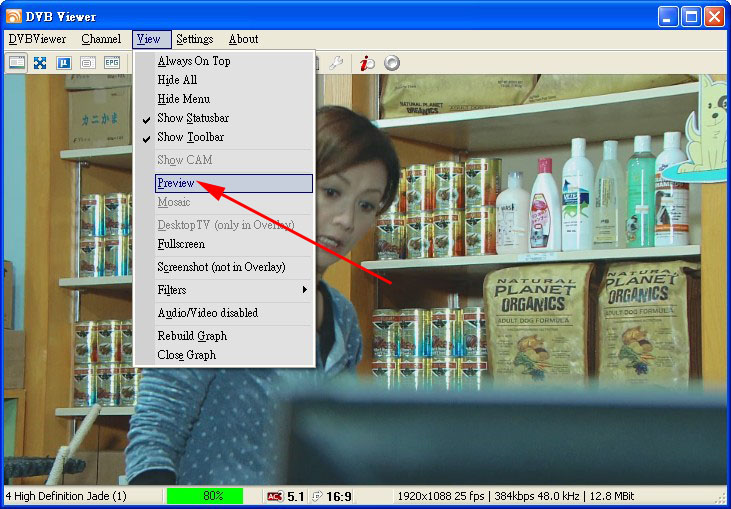Select Preview from the View menu
731x509 pixels.
coord(176,183)
